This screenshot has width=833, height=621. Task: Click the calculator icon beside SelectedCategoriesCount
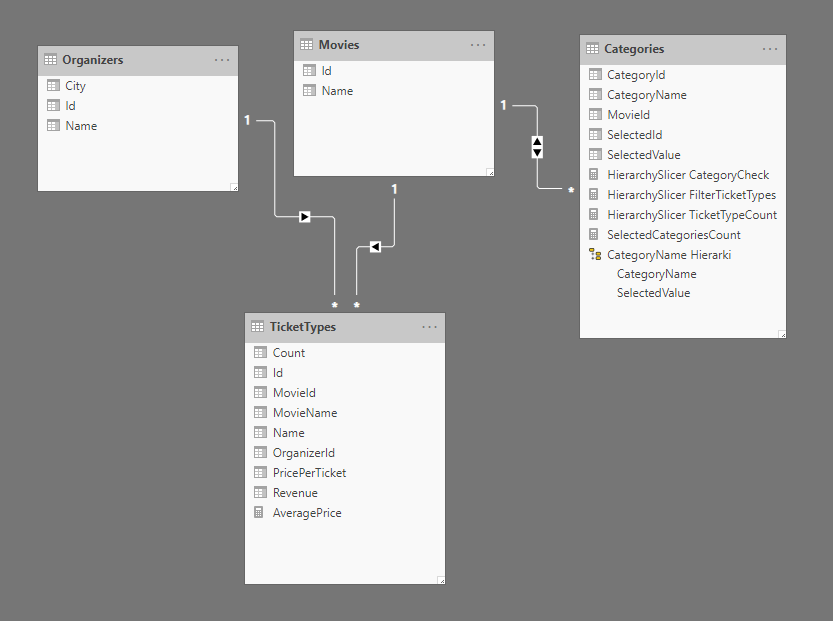(x=594, y=234)
